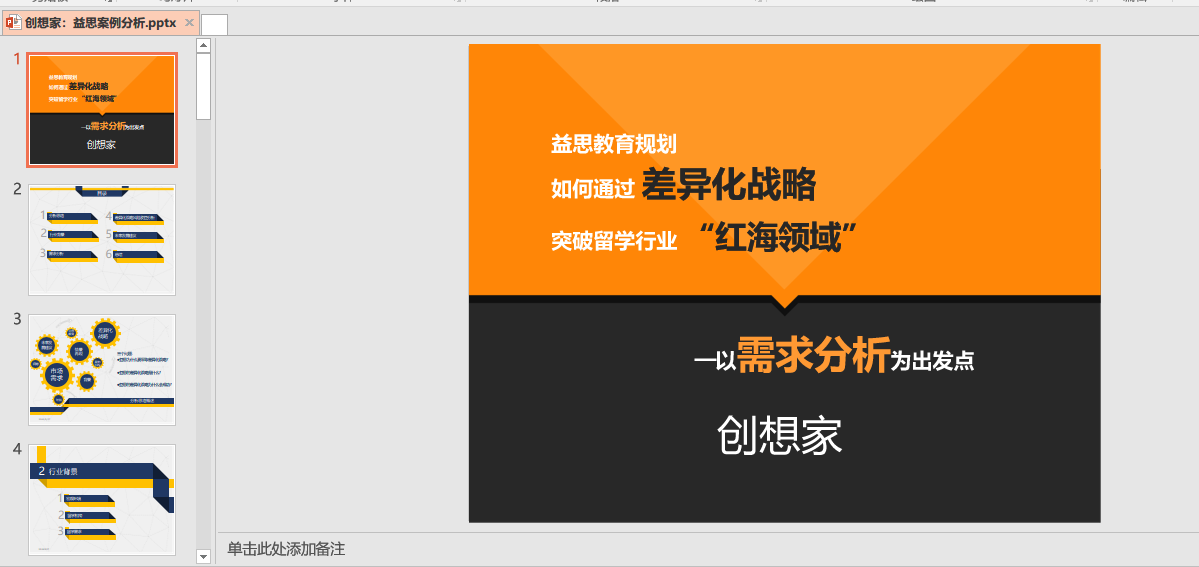Select slide 2 thumbnail with the numbered outline list
This screenshot has height=567, width=1199.
(102, 240)
